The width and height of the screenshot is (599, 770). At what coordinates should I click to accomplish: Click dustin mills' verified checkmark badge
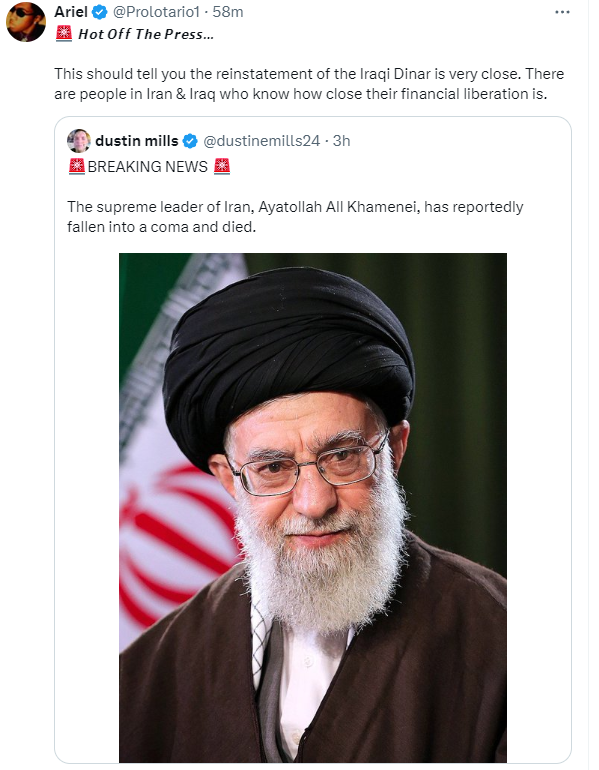click(x=190, y=141)
